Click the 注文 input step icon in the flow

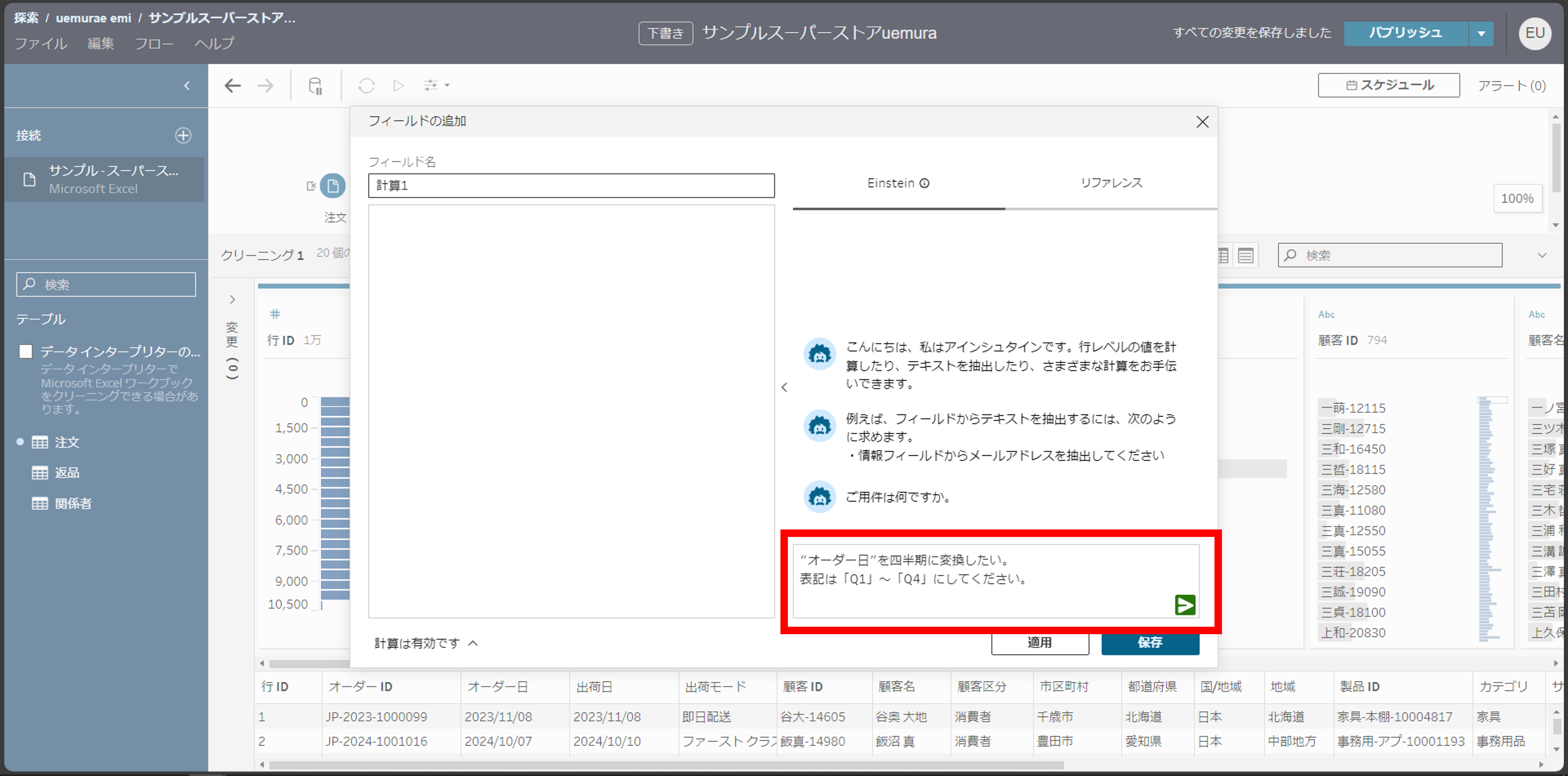333,186
